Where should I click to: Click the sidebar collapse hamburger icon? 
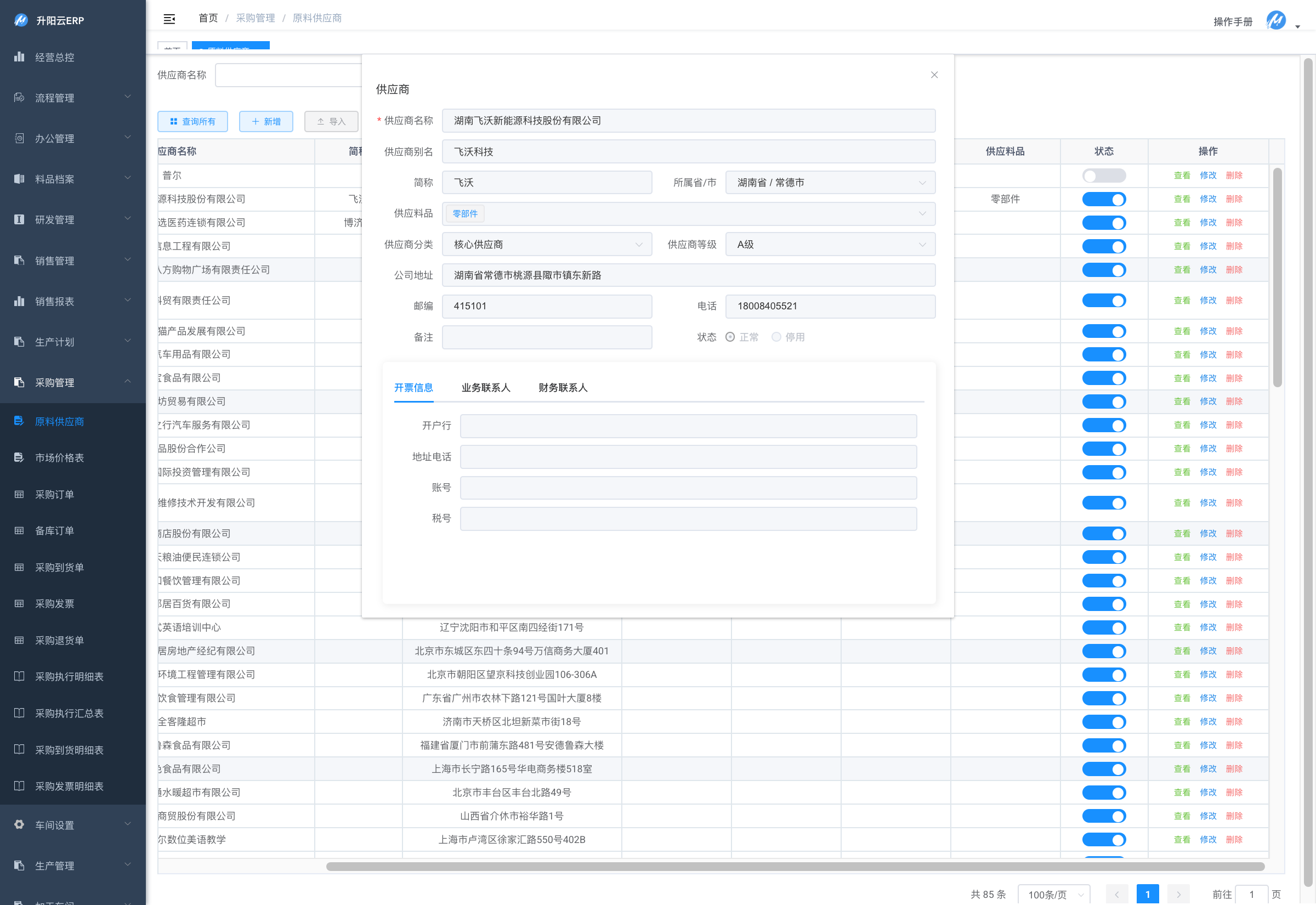click(169, 19)
